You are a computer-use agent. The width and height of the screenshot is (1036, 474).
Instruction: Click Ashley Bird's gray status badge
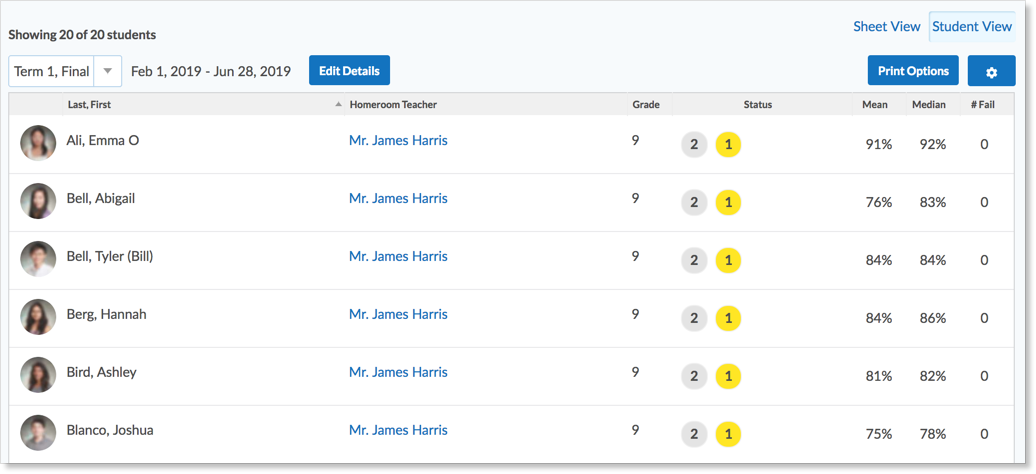[694, 376]
